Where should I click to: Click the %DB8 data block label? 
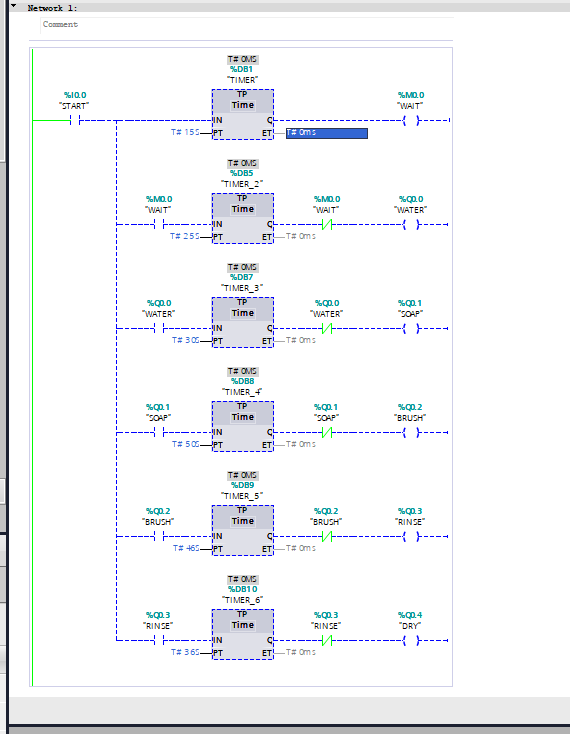point(242,381)
